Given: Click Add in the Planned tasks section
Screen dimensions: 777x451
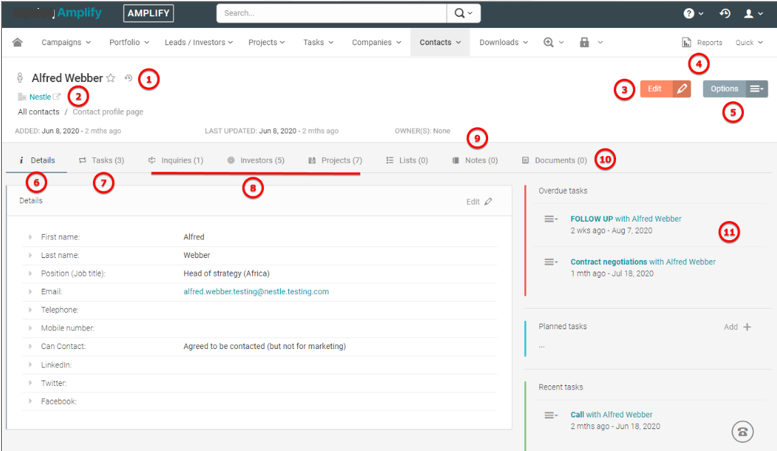Looking at the screenshot, I should [730, 327].
